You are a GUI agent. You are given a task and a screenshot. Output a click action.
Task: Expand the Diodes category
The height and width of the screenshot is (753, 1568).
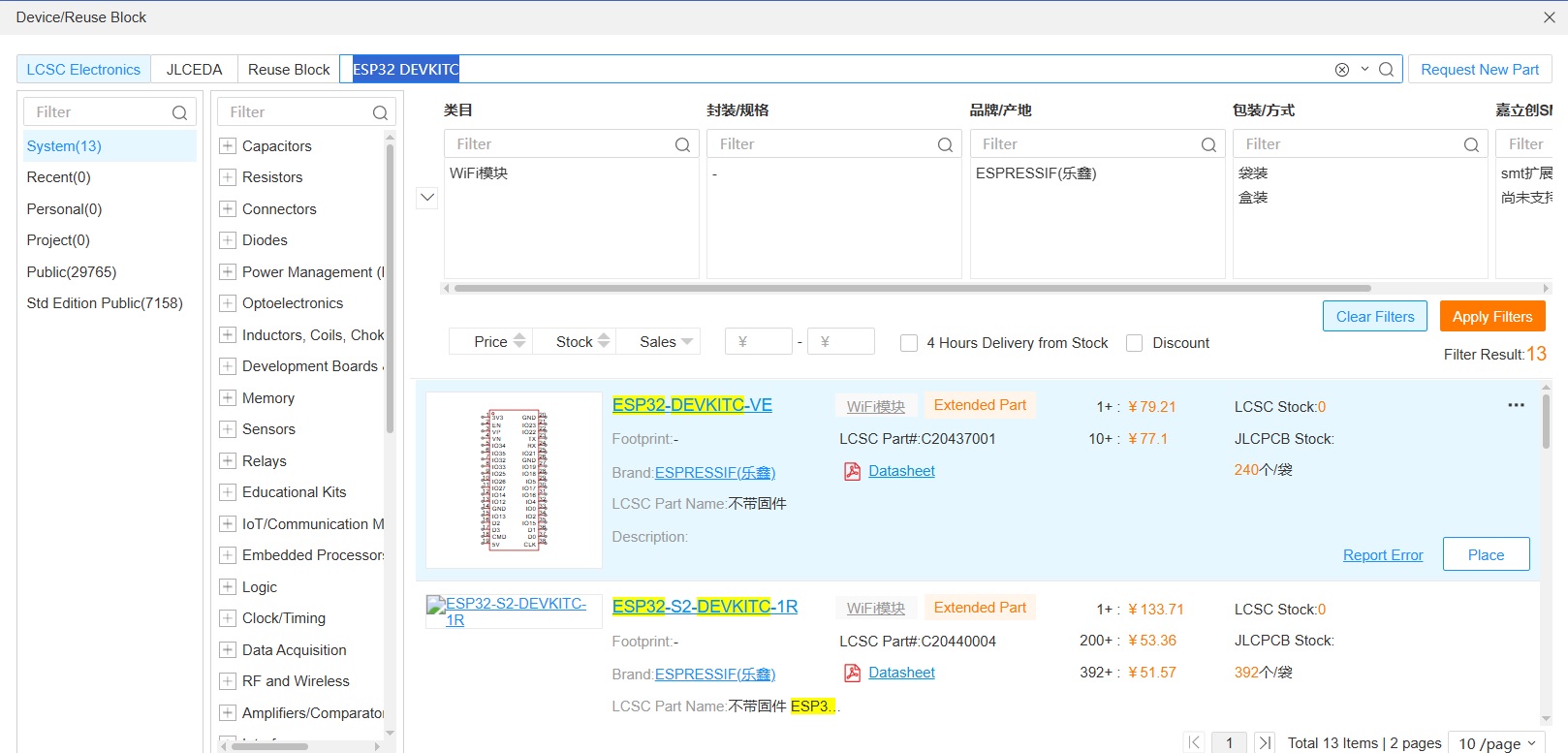click(228, 240)
